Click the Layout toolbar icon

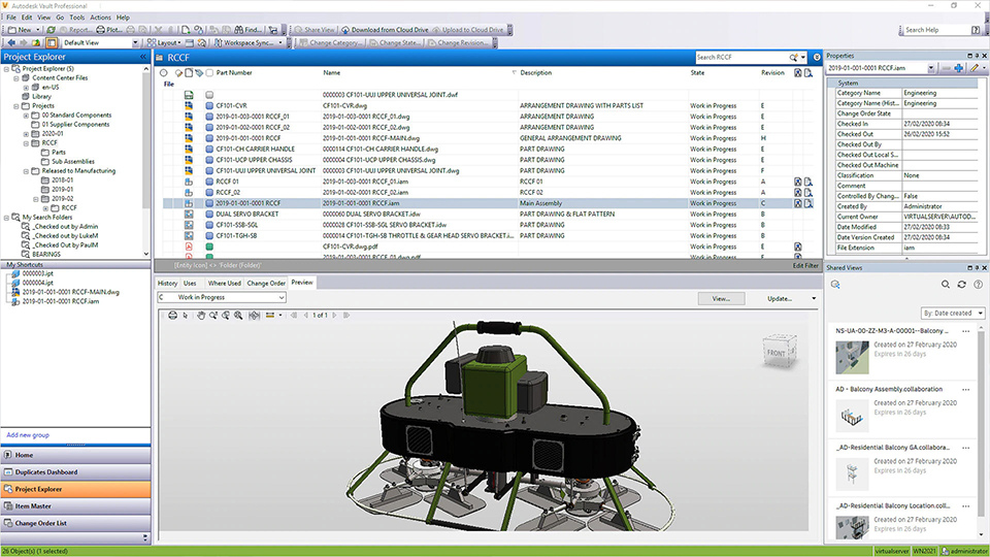[164, 43]
